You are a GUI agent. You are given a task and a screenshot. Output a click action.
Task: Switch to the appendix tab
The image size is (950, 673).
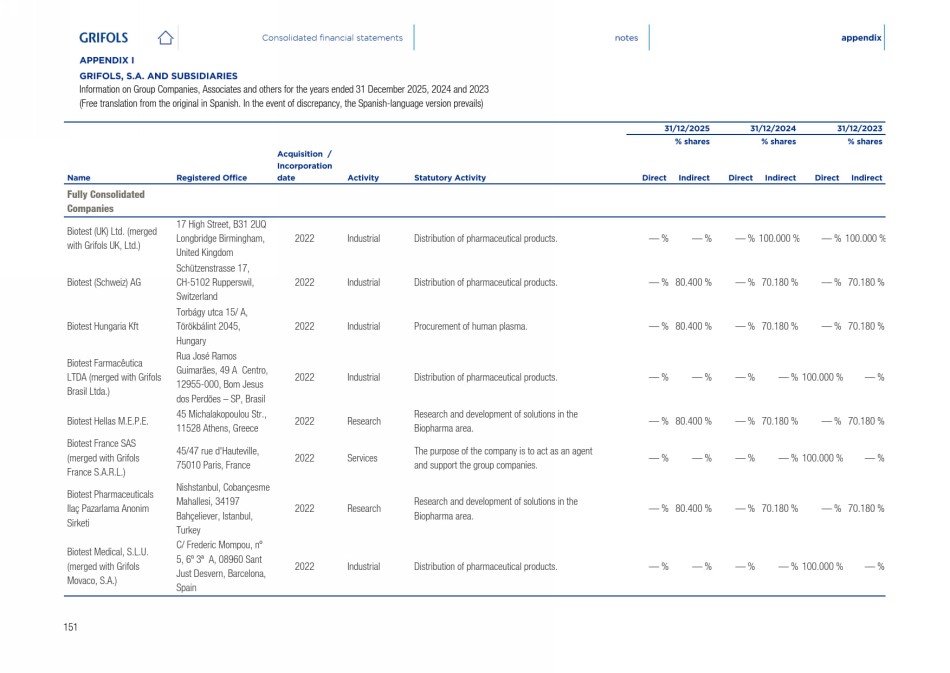point(860,38)
